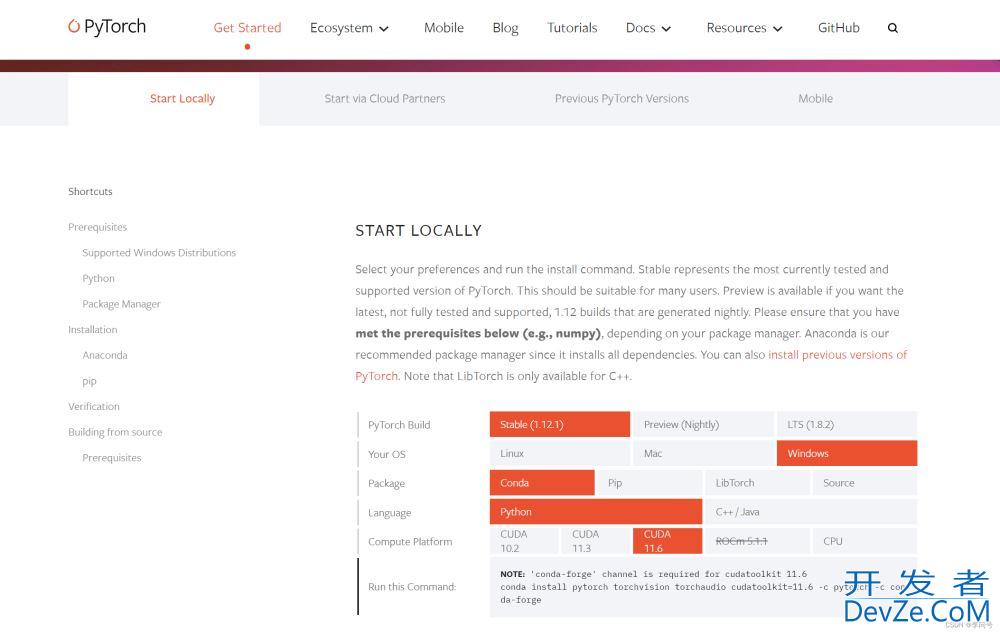Viewport: 1000px width, 633px height.
Task: Choose Windows as your OS
Action: coord(847,453)
